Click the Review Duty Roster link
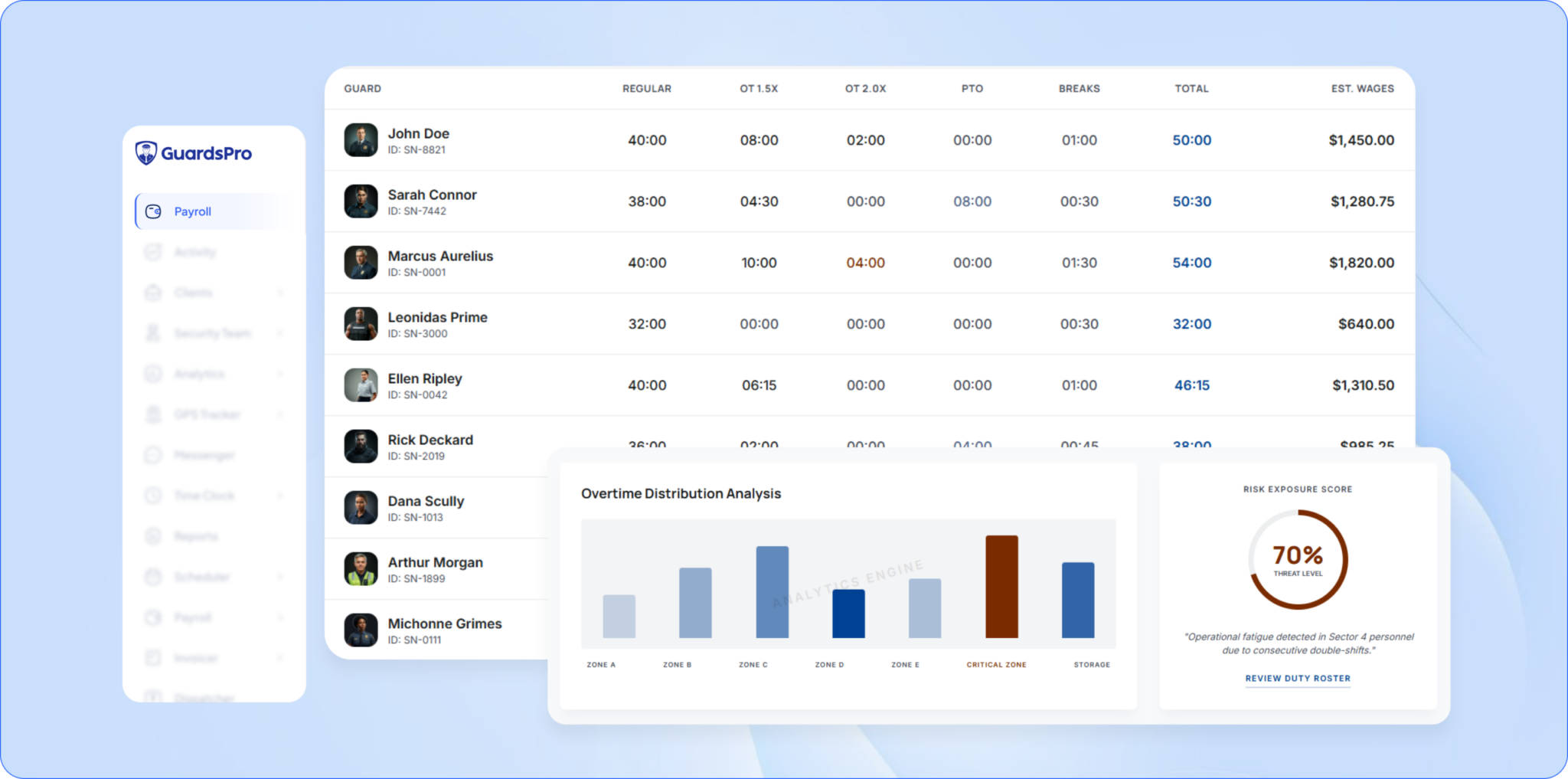Image resolution: width=1568 pixels, height=779 pixels. pyautogui.click(x=1297, y=679)
